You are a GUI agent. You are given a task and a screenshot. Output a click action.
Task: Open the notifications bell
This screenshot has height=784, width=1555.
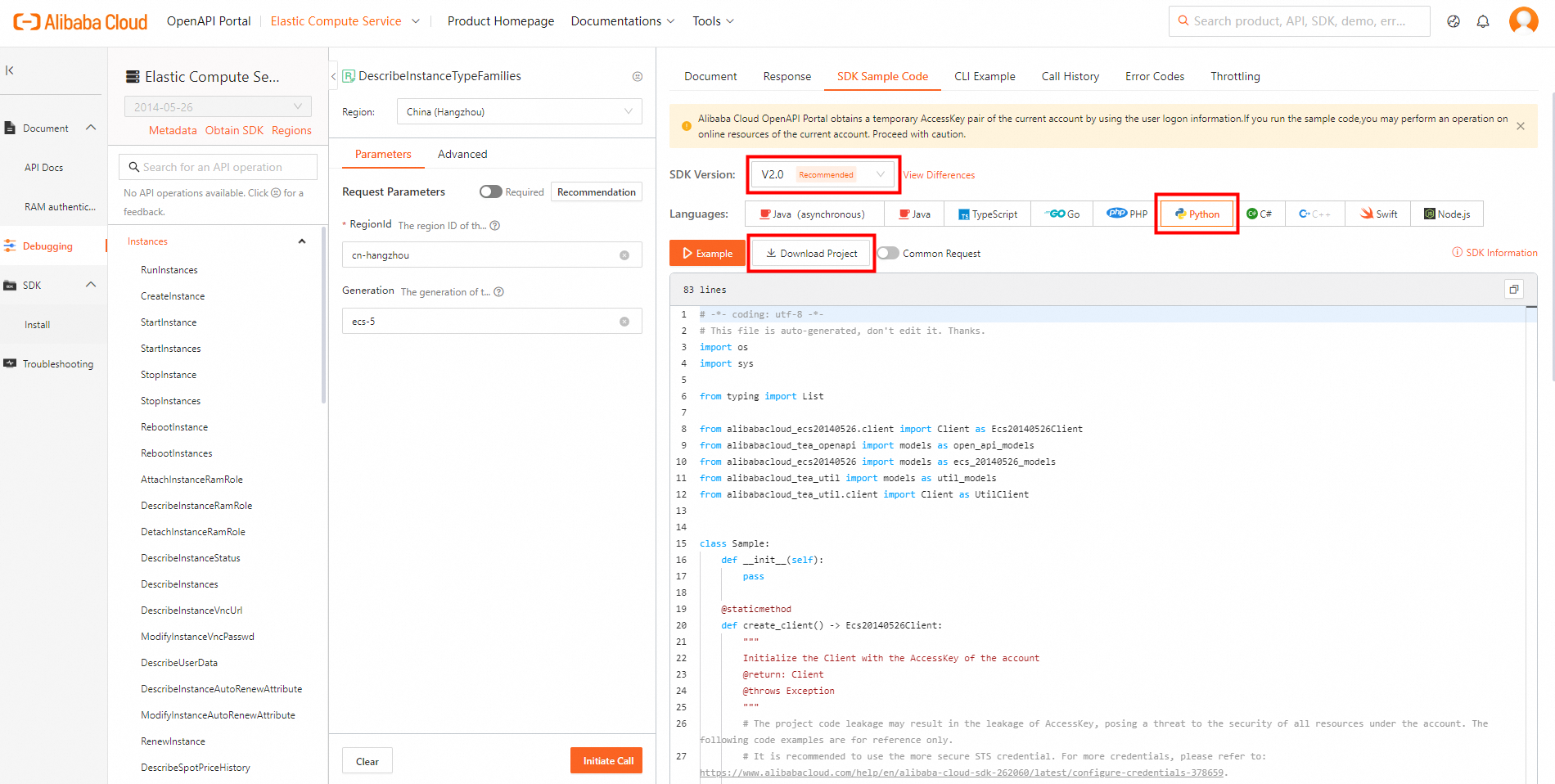tap(1483, 22)
